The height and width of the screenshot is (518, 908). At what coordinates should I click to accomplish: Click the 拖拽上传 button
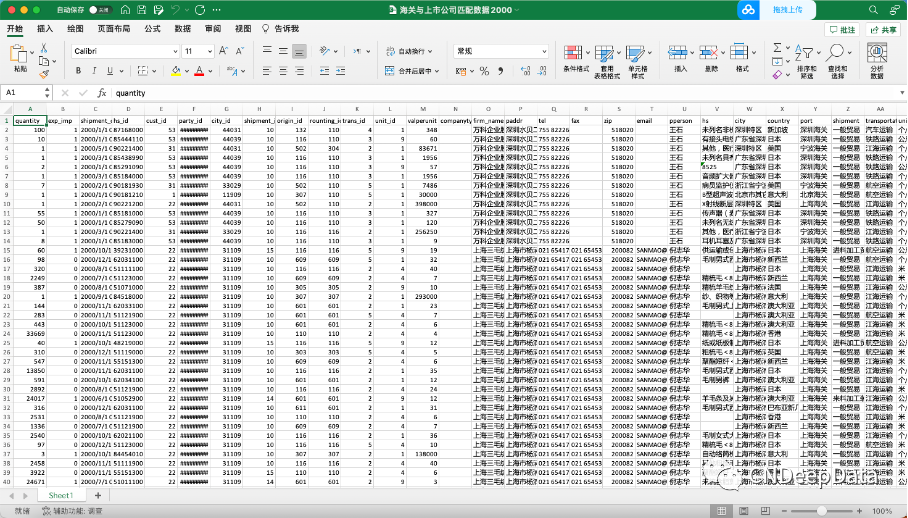pos(788,10)
